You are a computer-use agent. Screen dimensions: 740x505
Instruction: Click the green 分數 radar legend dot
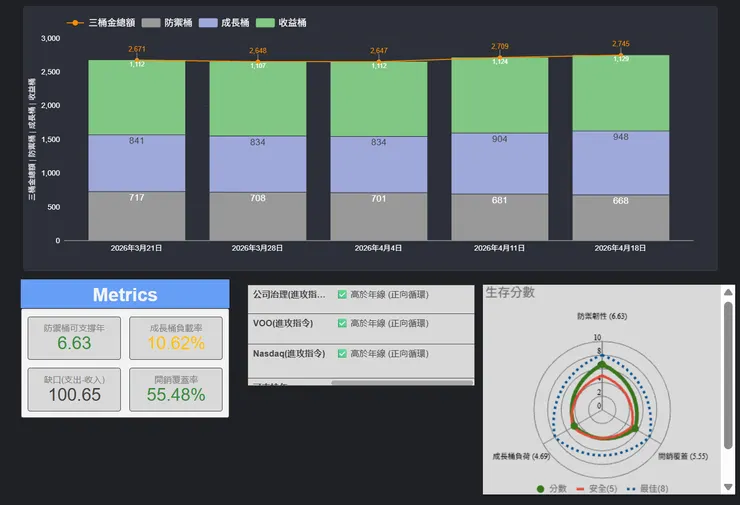coord(540,489)
